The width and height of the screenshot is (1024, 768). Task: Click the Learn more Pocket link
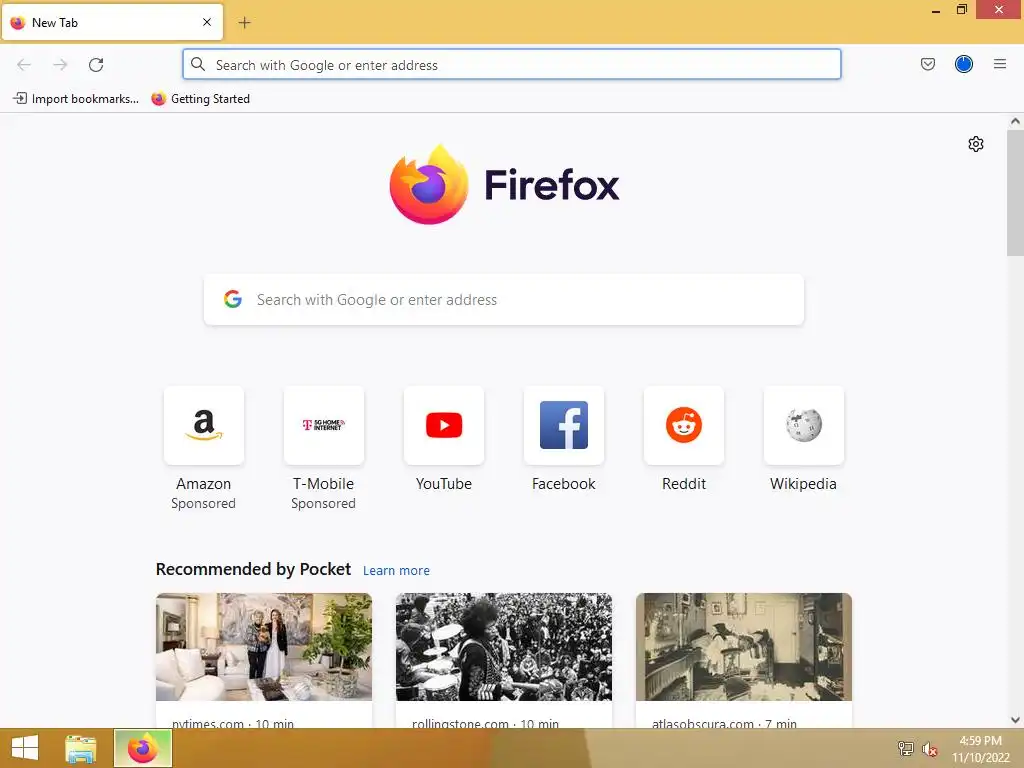coord(396,571)
